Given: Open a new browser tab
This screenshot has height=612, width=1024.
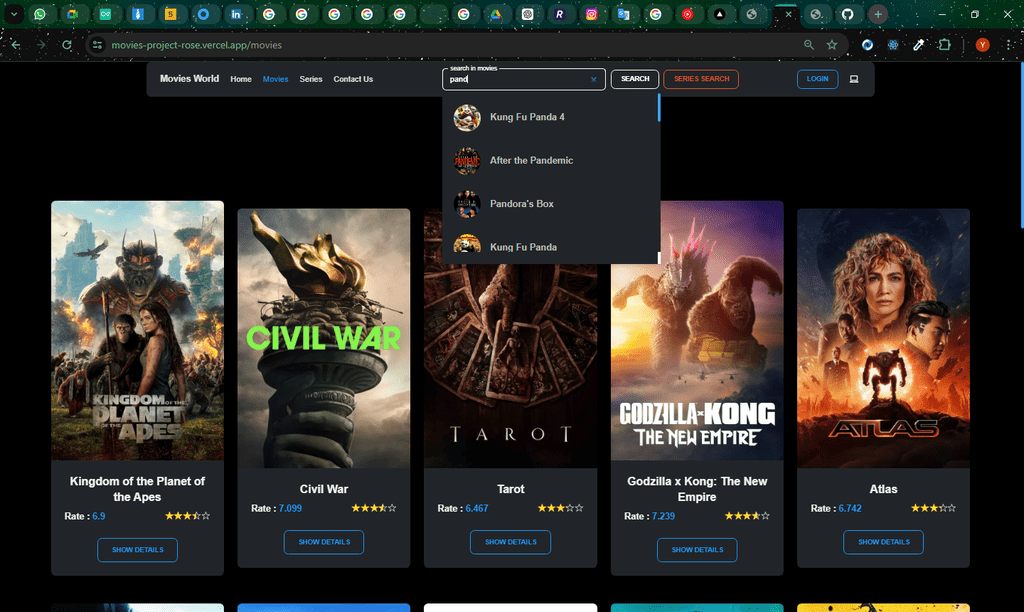Looking at the screenshot, I should [878, 14].
